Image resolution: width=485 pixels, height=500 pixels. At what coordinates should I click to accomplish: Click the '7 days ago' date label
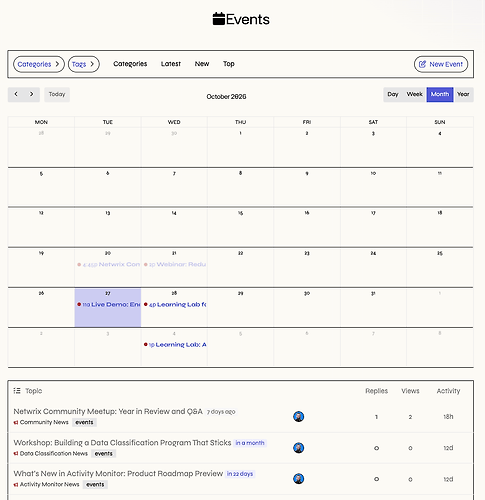[221, 412]
